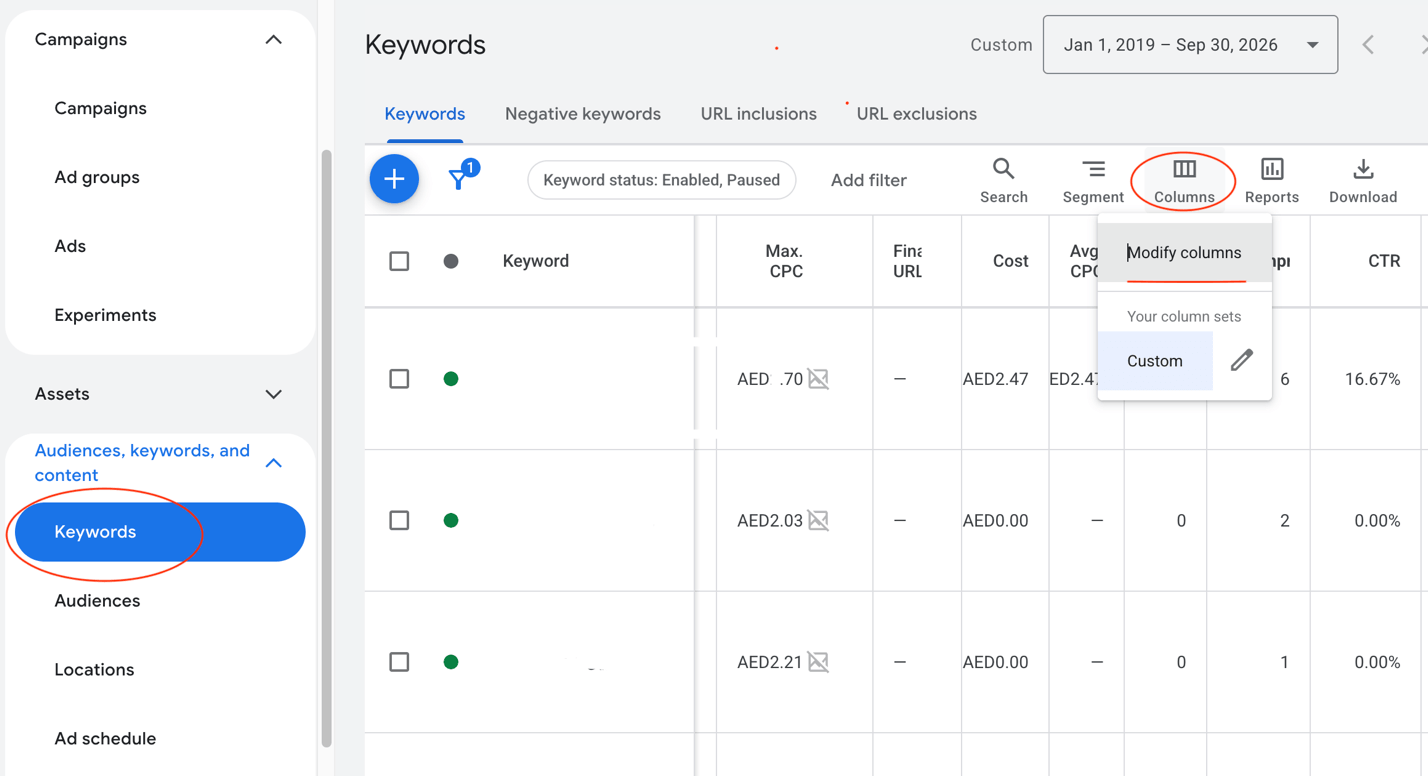
Task: Click green status dot in AED2.03 row
Action: 451,520
